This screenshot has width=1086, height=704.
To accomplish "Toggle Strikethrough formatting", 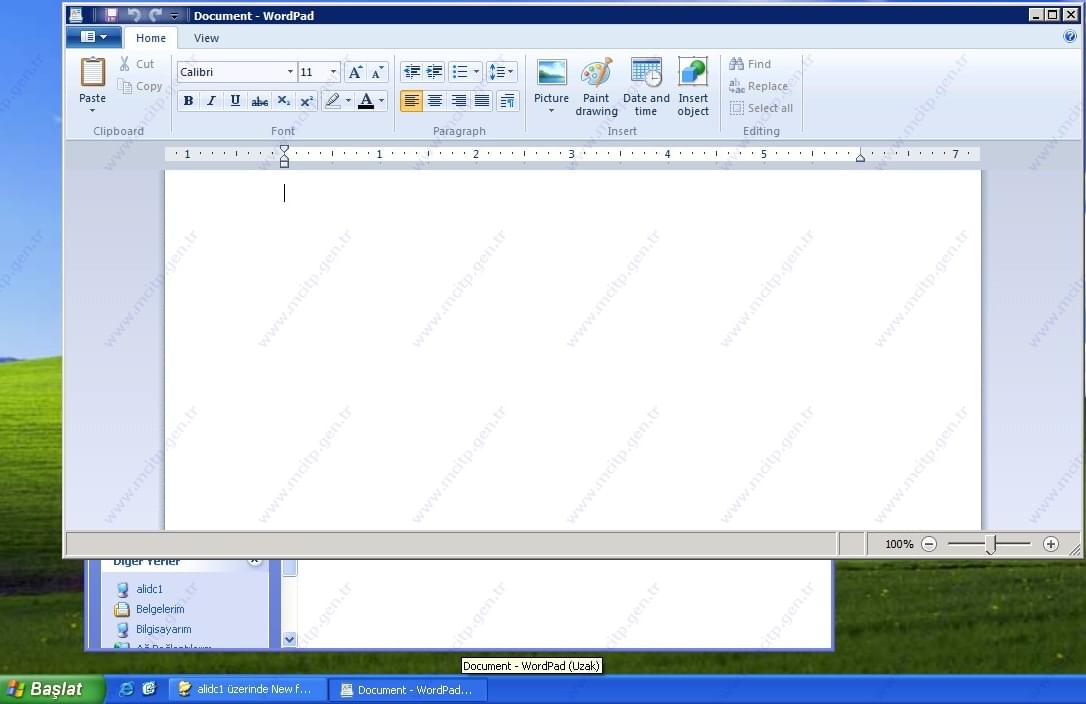I will (259, 100).
